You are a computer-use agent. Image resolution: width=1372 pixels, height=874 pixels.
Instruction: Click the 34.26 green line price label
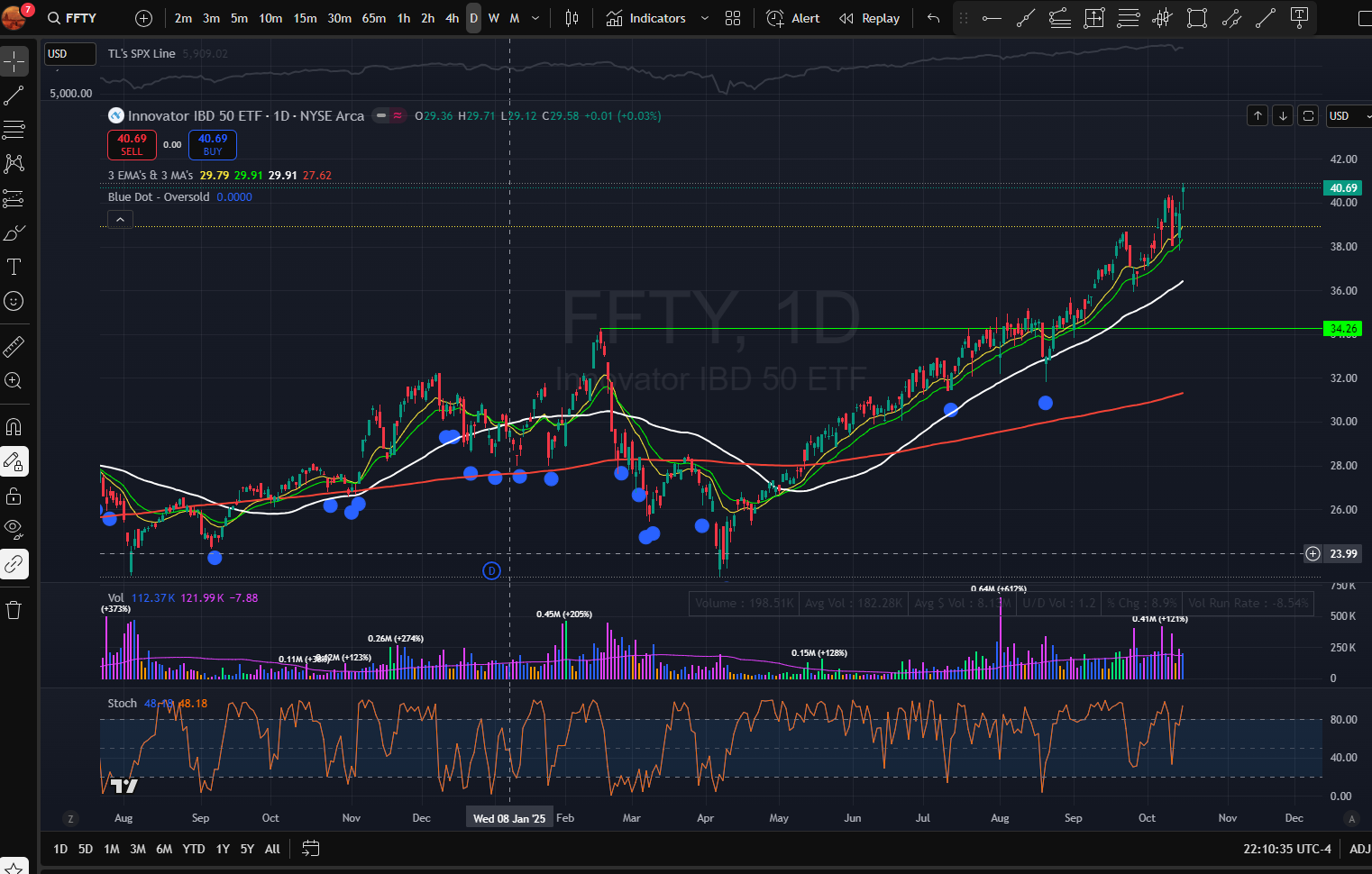(x=1343, y=329)
